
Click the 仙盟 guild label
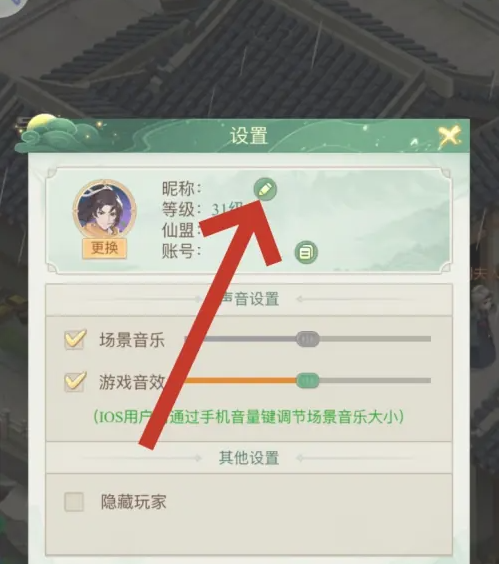182,230
